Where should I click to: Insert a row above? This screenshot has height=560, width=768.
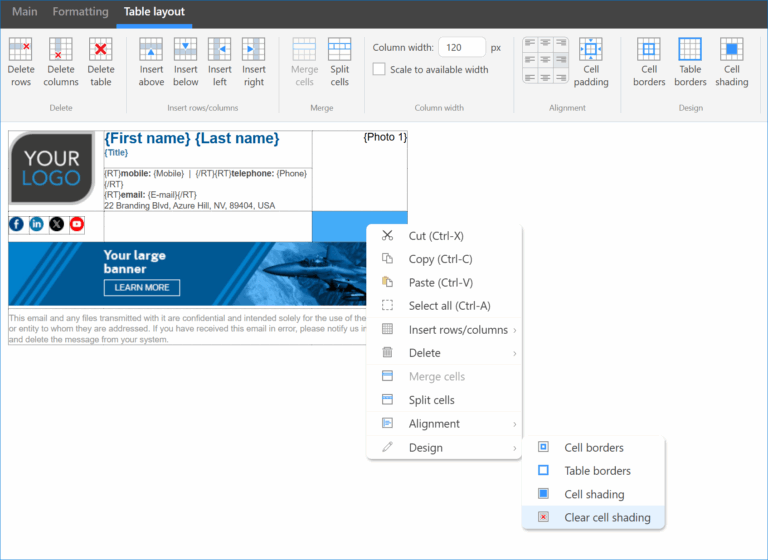(x=151, y=62)
